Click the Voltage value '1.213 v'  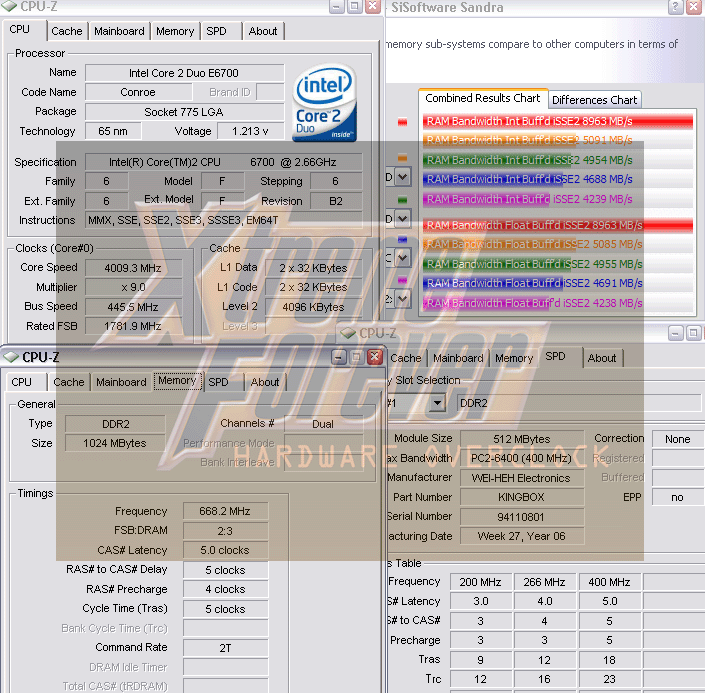(x=250, y=131)
